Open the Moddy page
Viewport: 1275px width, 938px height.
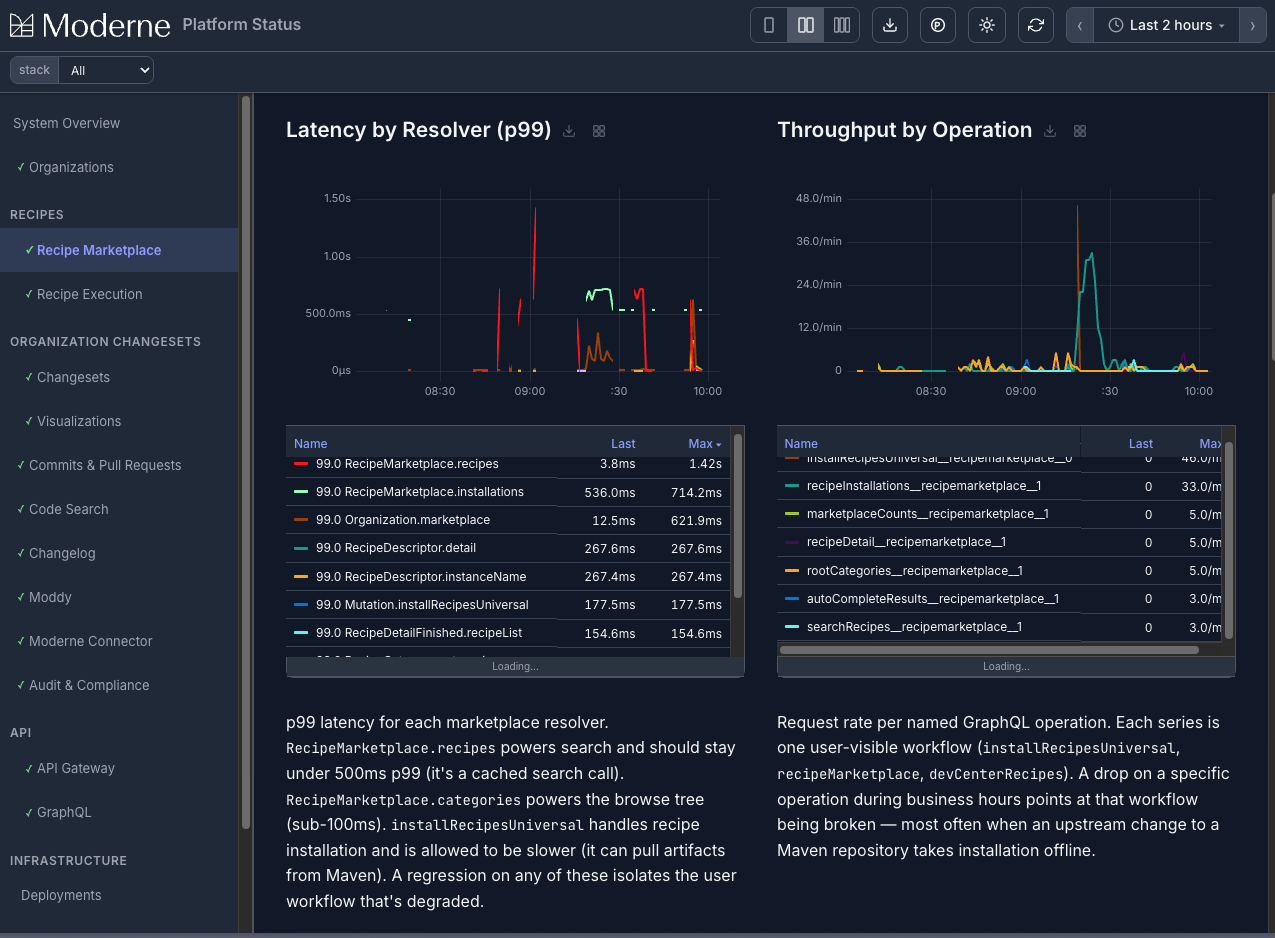(x=50, y=597)
